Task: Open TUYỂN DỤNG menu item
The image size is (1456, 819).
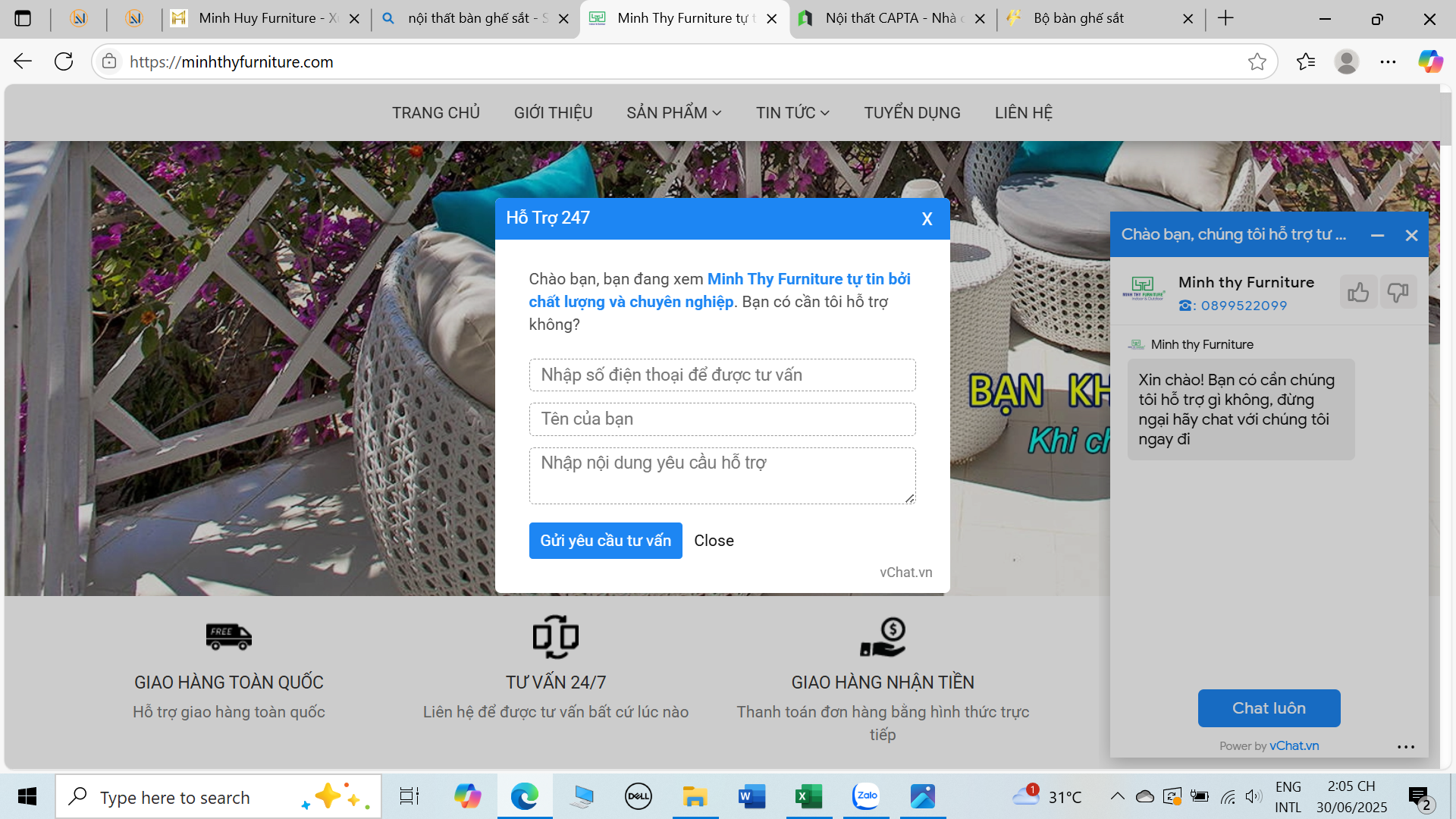Action: coord(912,113)
